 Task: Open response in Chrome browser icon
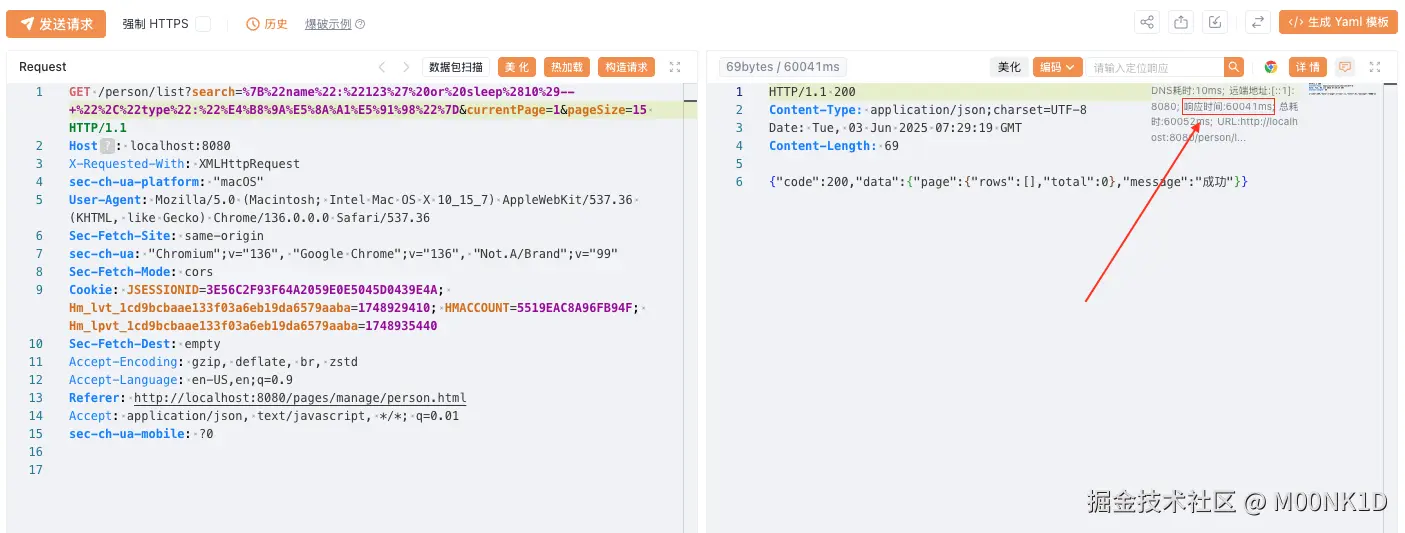[x=1271, y=67]
